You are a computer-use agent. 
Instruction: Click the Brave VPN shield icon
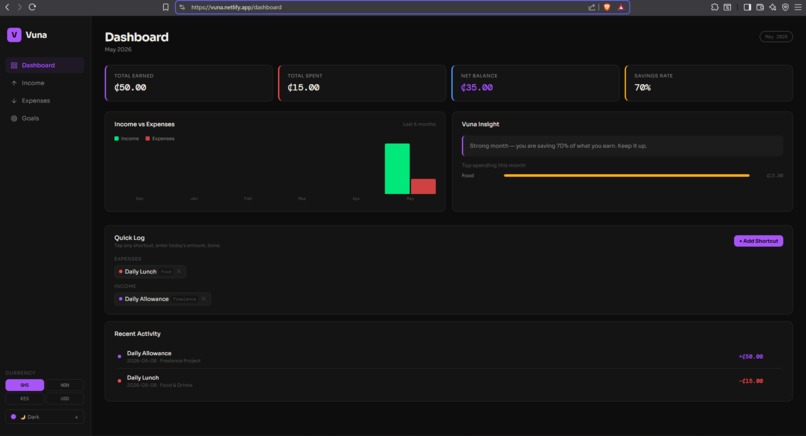pyautogui.click(x=785, y=7)
